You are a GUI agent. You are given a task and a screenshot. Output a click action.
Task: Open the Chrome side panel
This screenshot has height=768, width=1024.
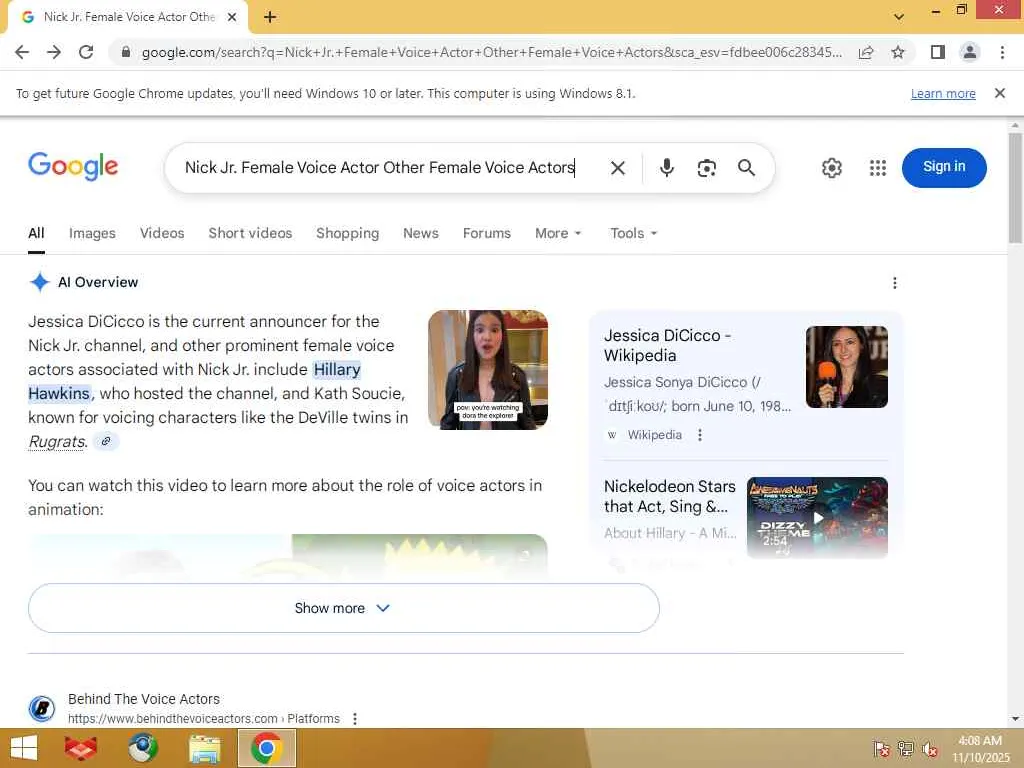pyautogui.click(x=938, y=52)
